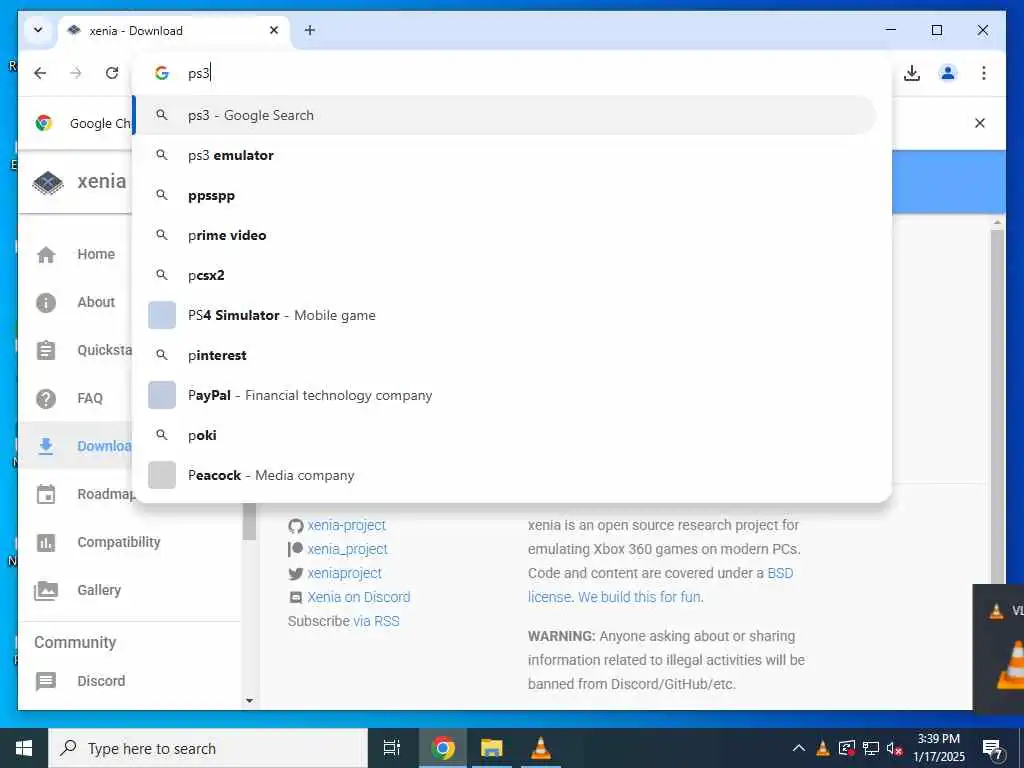Choose the 'ppsspp' suggestion
This screenshot has width=1024, height=768.
click(x=504, y=195)
